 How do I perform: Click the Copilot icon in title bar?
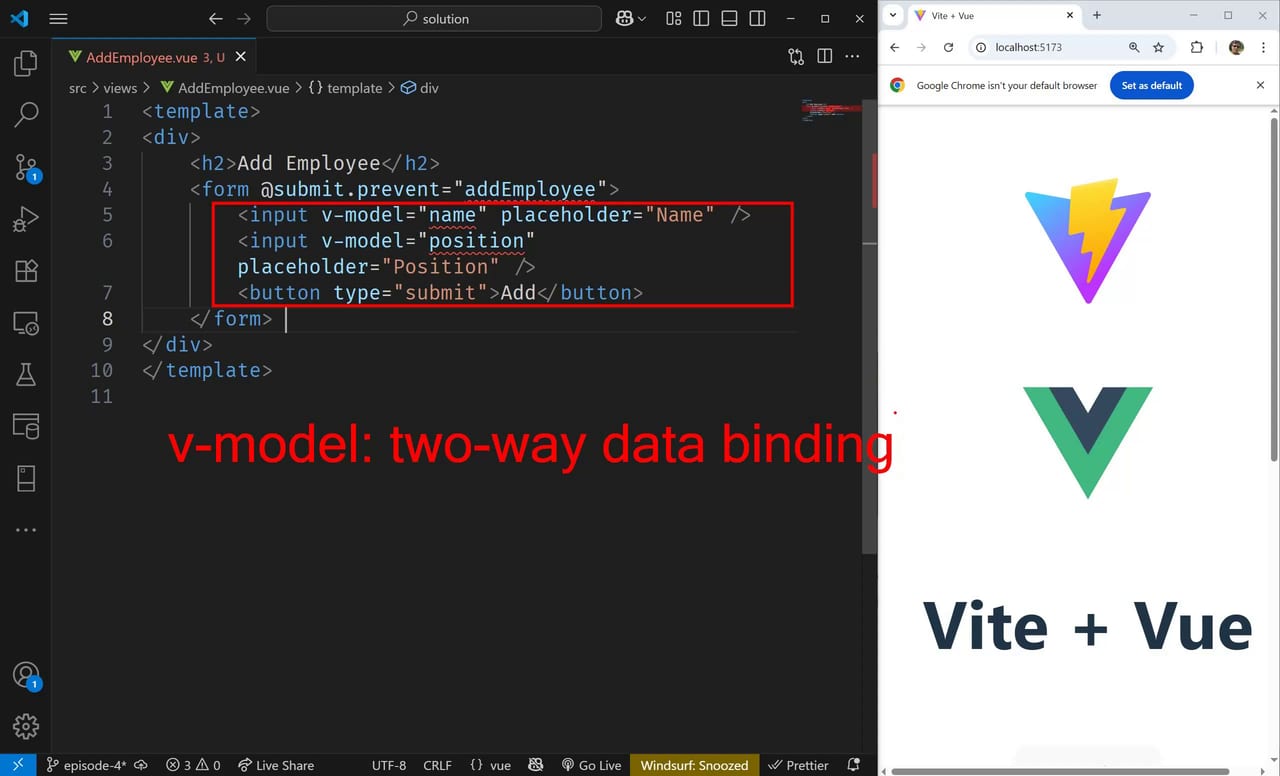coord(625,18)
